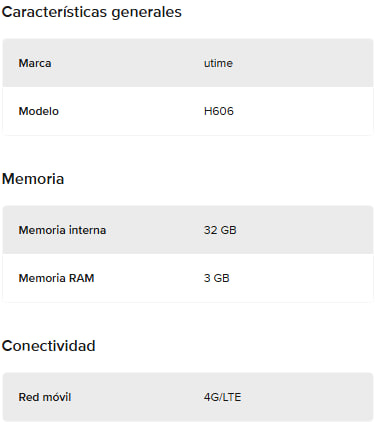The image size is (375, 422).
Task: Click the Memoria section heading
Action: 33,179
